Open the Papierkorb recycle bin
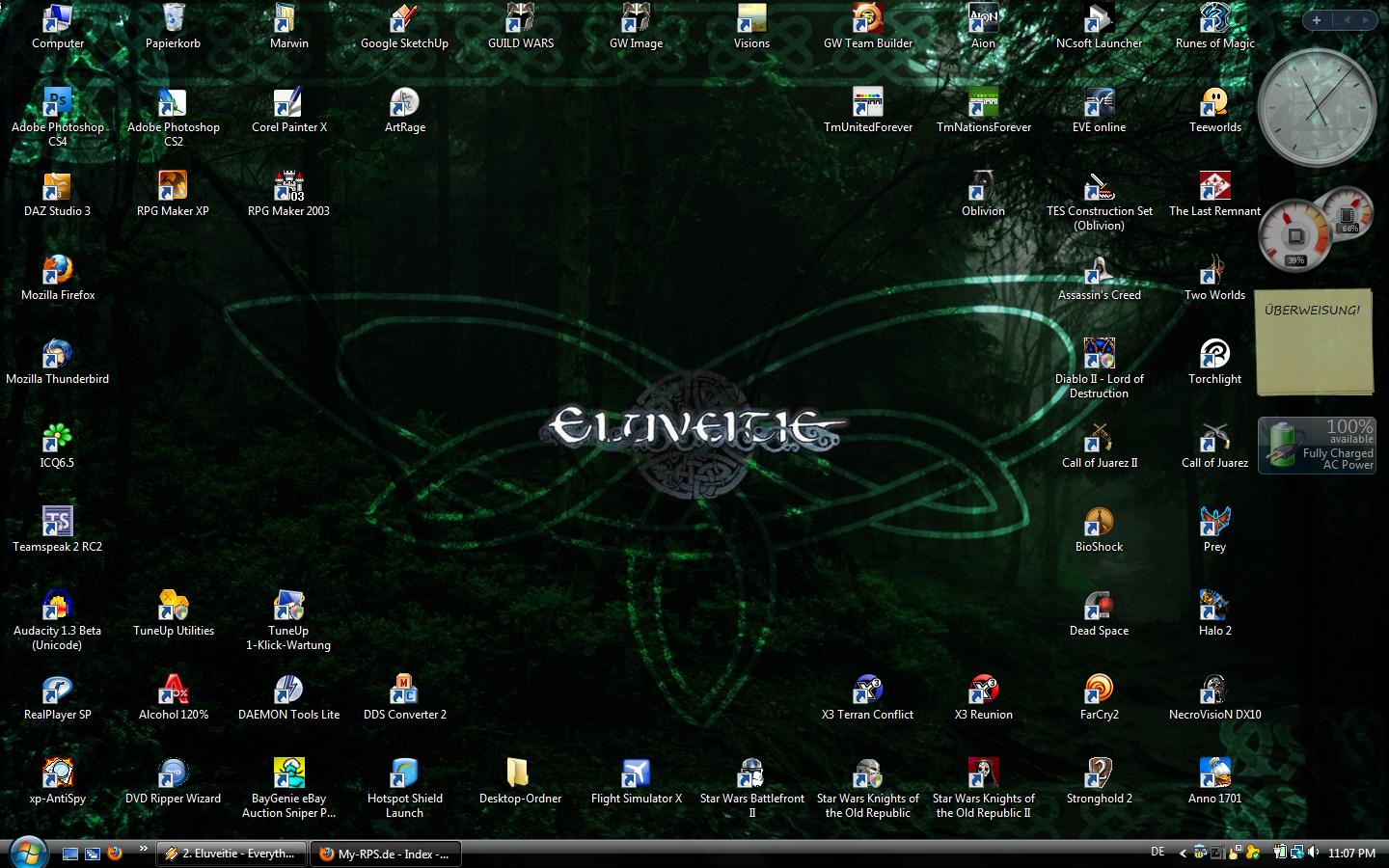Image resolution: width=1389 pixels, height=868 pixels. click(174, 26)
